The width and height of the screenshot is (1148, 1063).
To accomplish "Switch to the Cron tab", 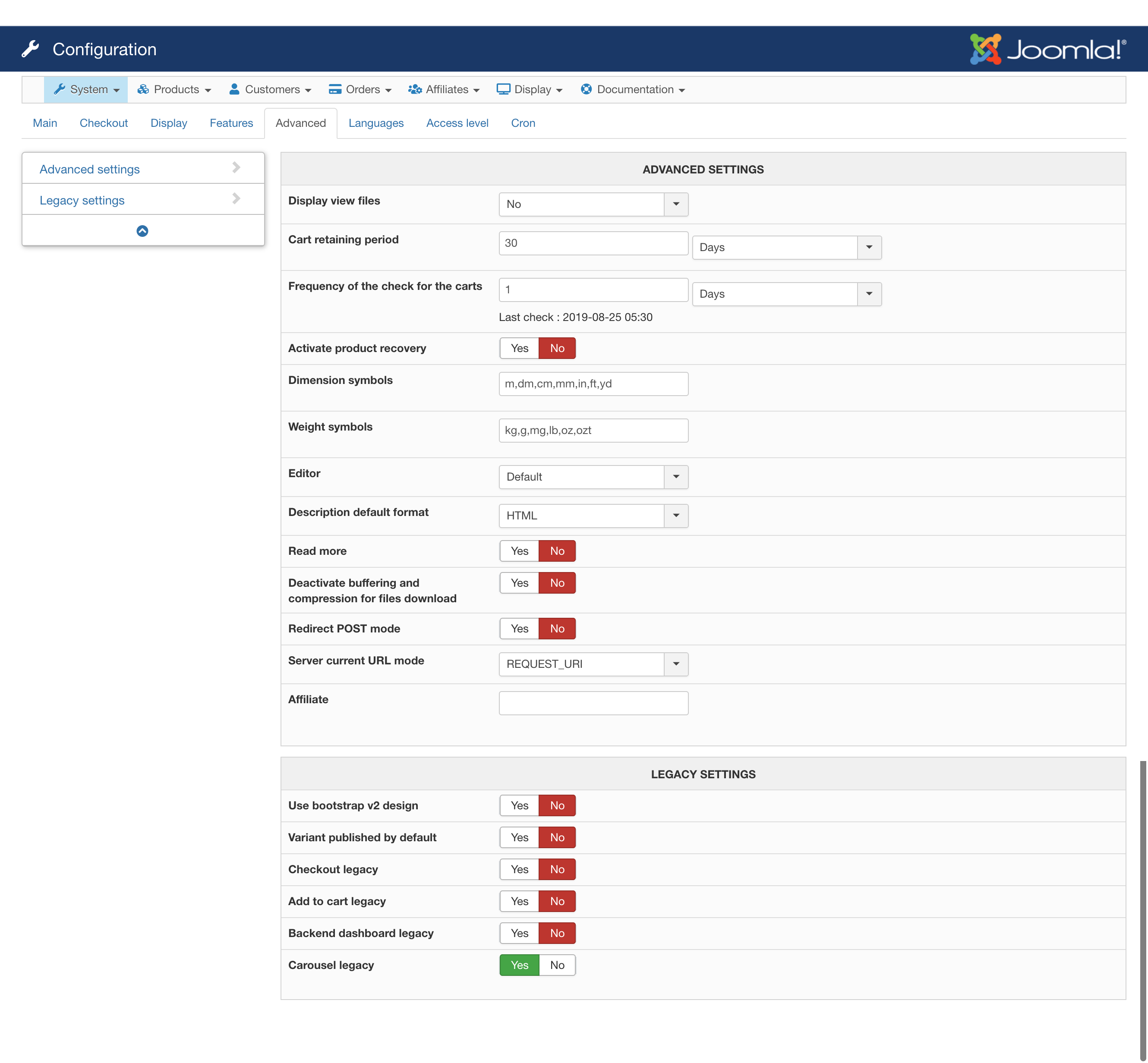I will [523, 123].
